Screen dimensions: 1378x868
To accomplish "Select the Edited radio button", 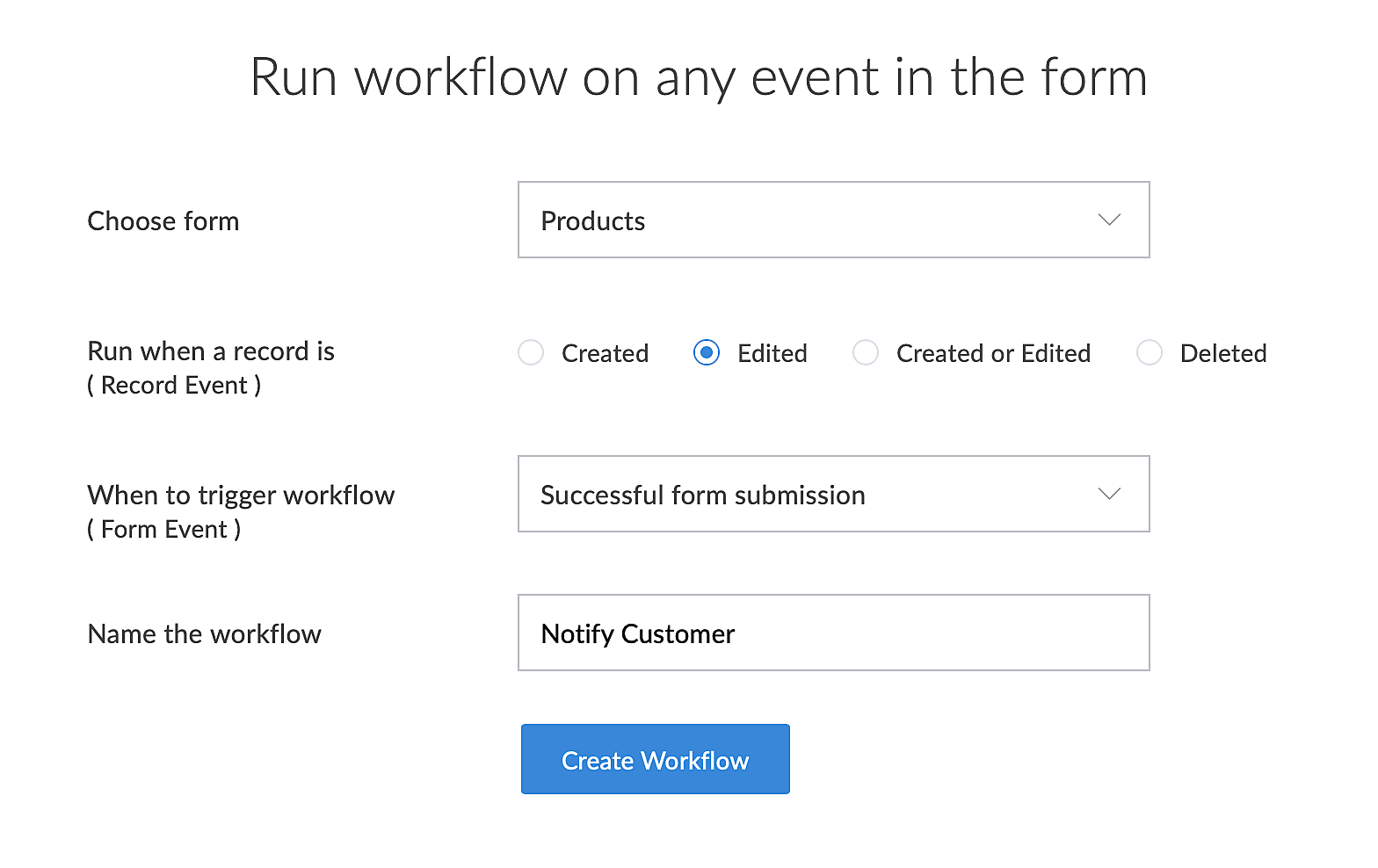I will 707,353.
